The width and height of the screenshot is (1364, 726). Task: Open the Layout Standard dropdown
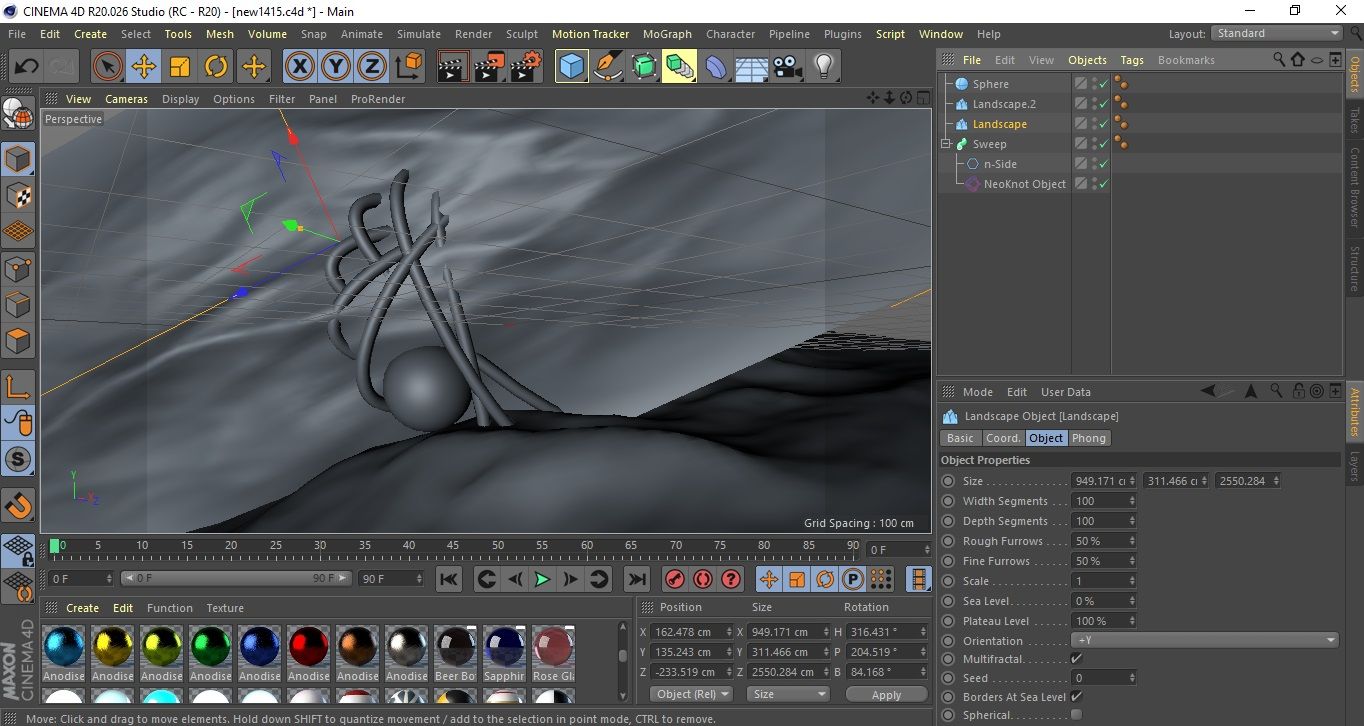click(x=1277, y=33)
